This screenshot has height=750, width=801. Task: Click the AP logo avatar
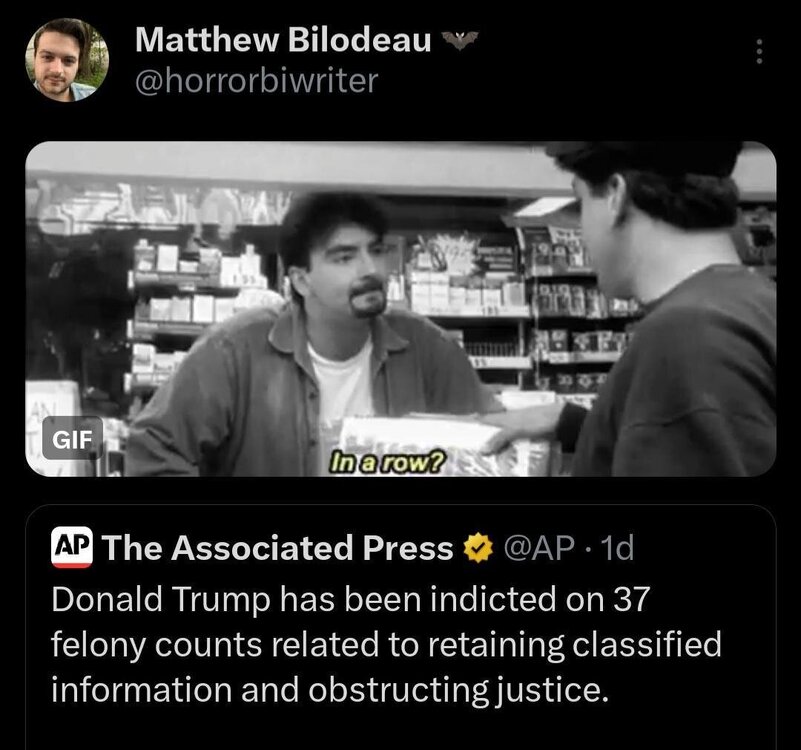coord(72,548)
